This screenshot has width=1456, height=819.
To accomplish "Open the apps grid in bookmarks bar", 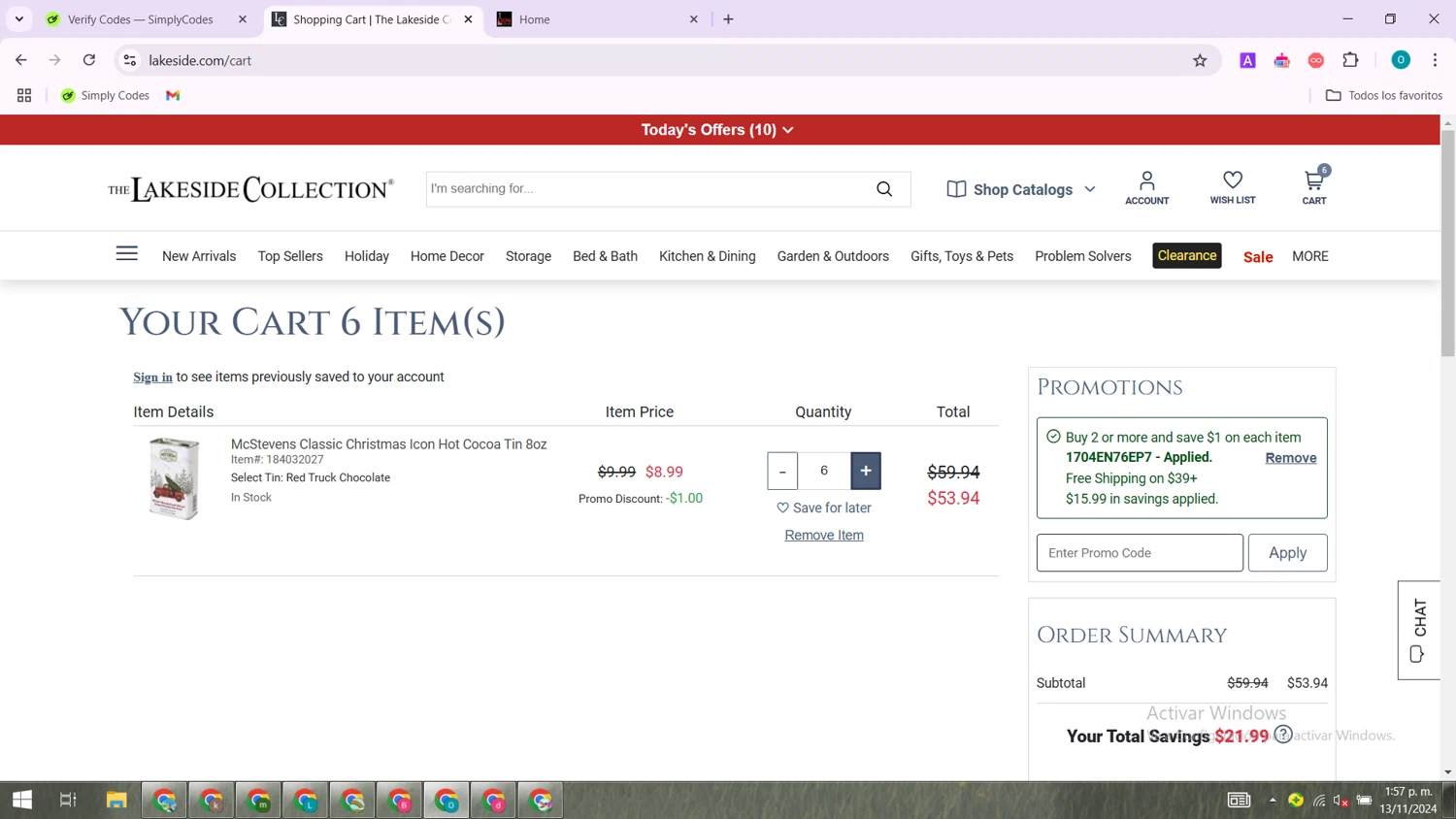I will [x=24, y=95].
